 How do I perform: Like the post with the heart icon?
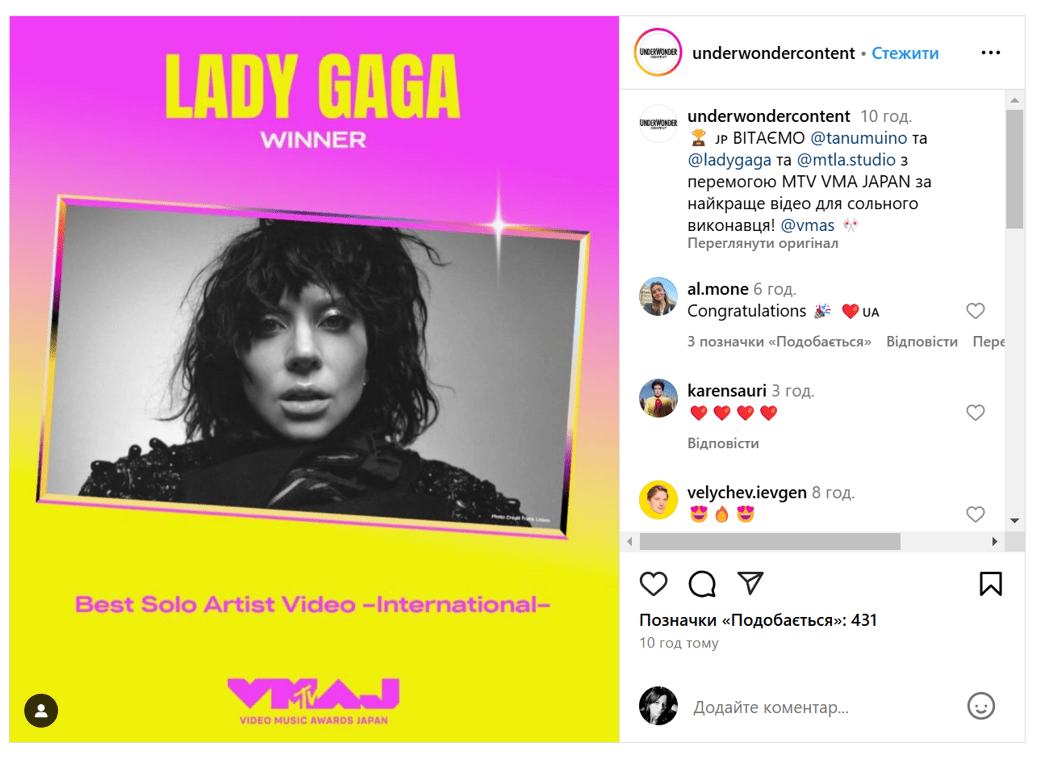[653, 583]
